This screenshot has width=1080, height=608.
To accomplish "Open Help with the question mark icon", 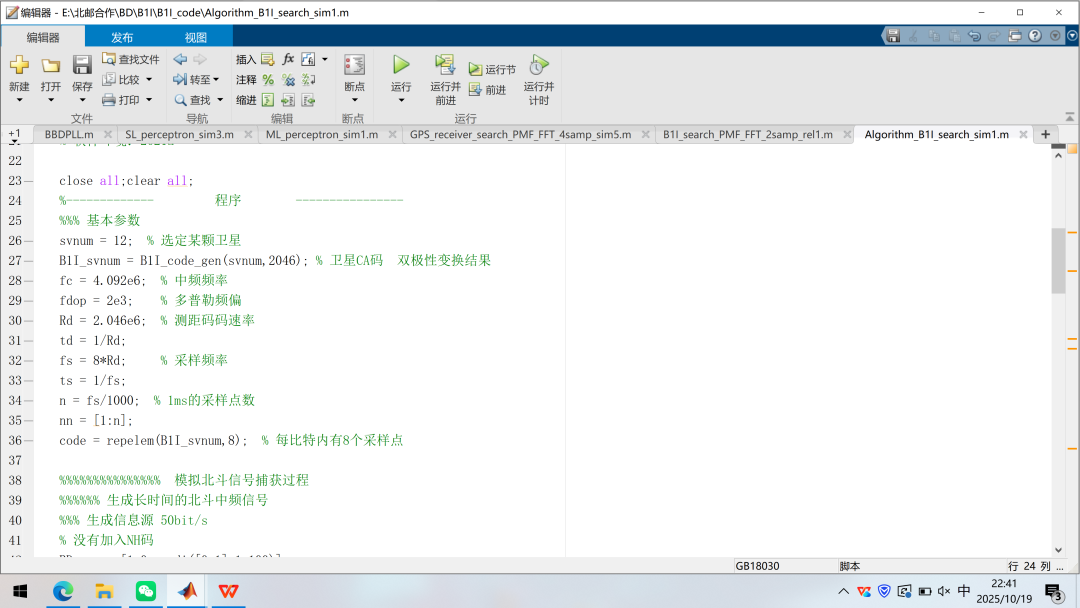I will click(1034, 35).
